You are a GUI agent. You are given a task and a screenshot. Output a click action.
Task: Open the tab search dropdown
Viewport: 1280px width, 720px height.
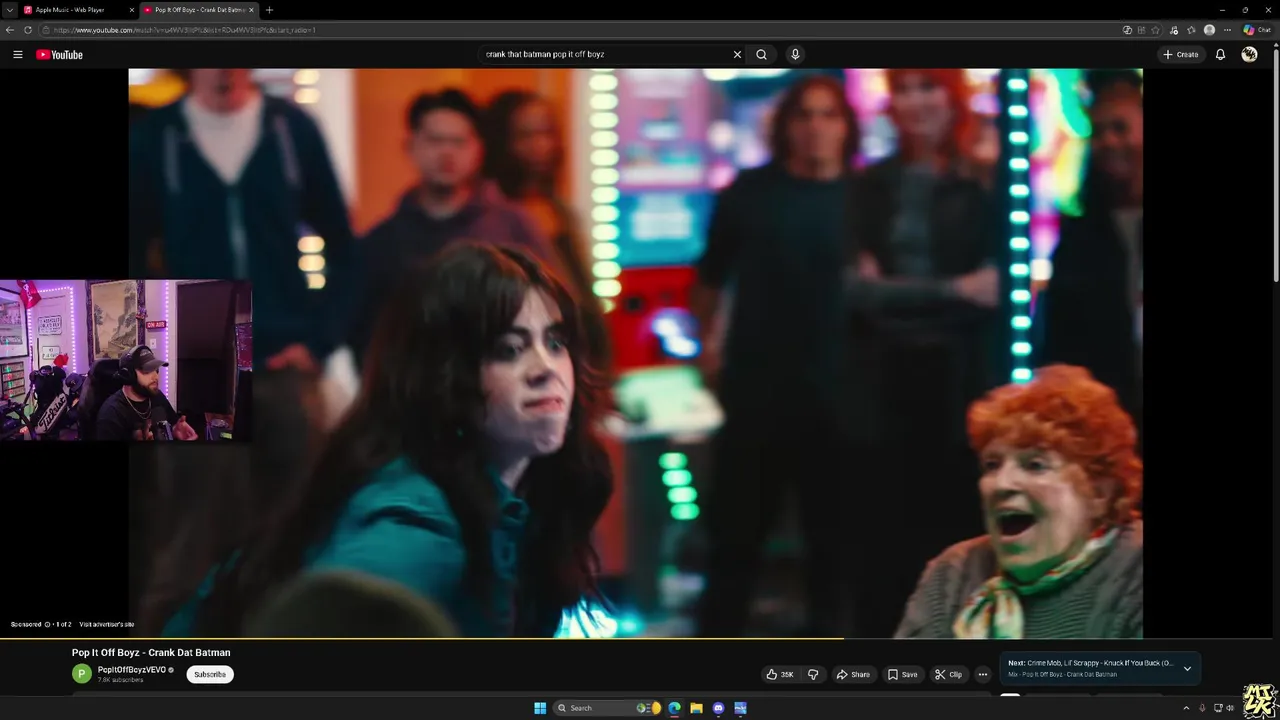click(x=9, y=10)
